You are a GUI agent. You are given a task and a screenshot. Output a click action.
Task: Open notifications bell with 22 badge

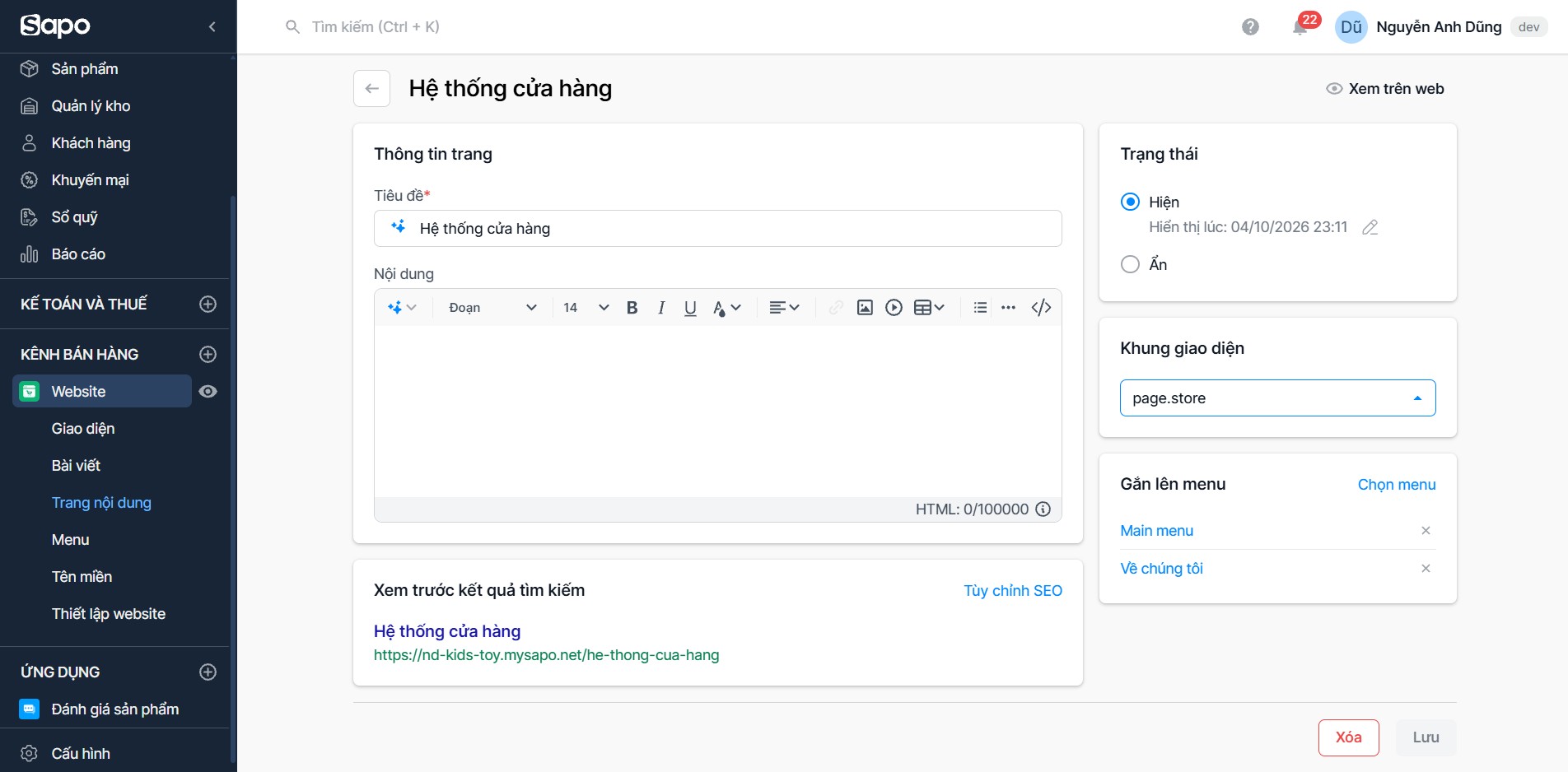1300,27
